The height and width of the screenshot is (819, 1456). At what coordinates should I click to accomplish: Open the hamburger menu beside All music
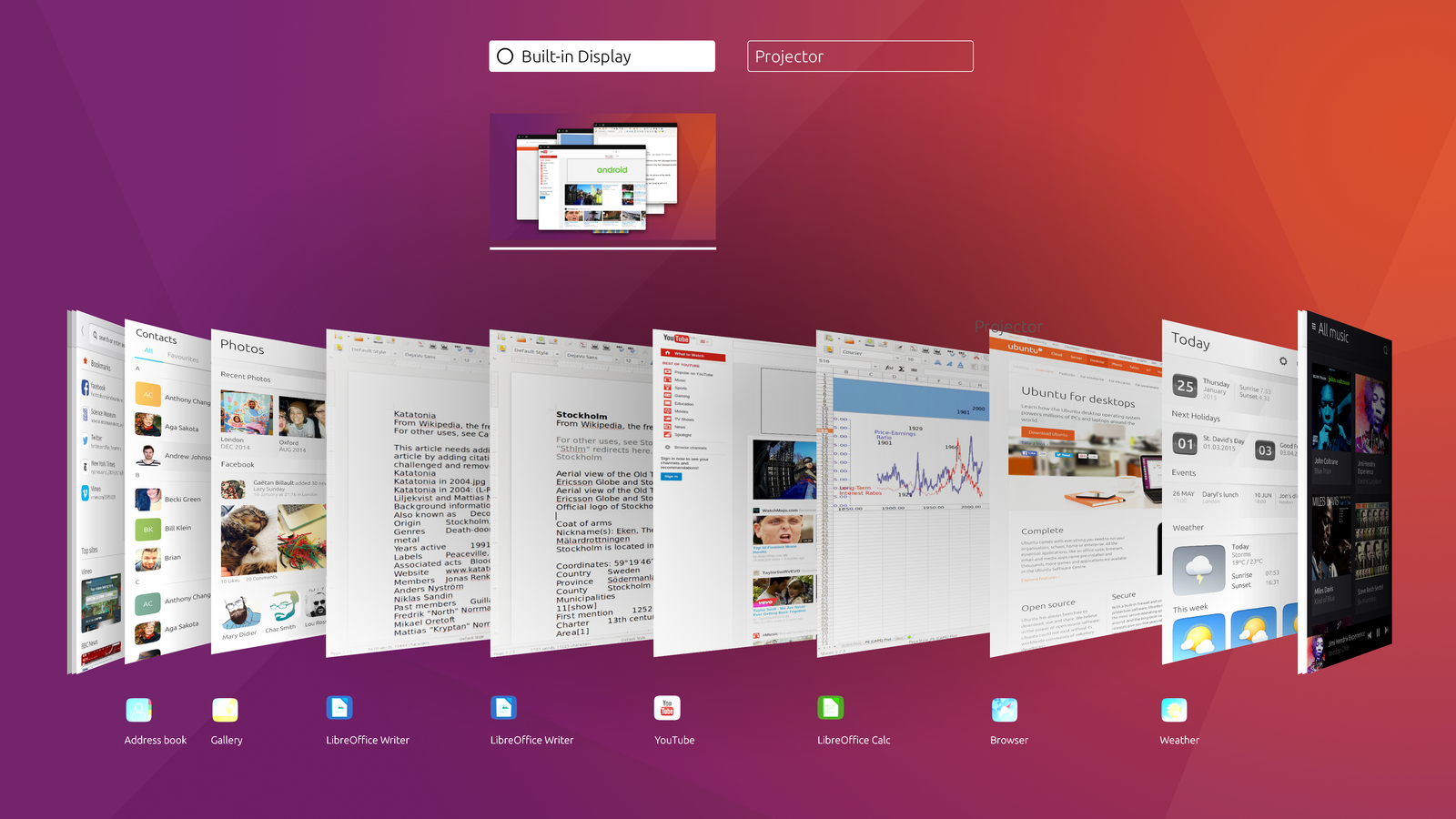(1313, 326)
